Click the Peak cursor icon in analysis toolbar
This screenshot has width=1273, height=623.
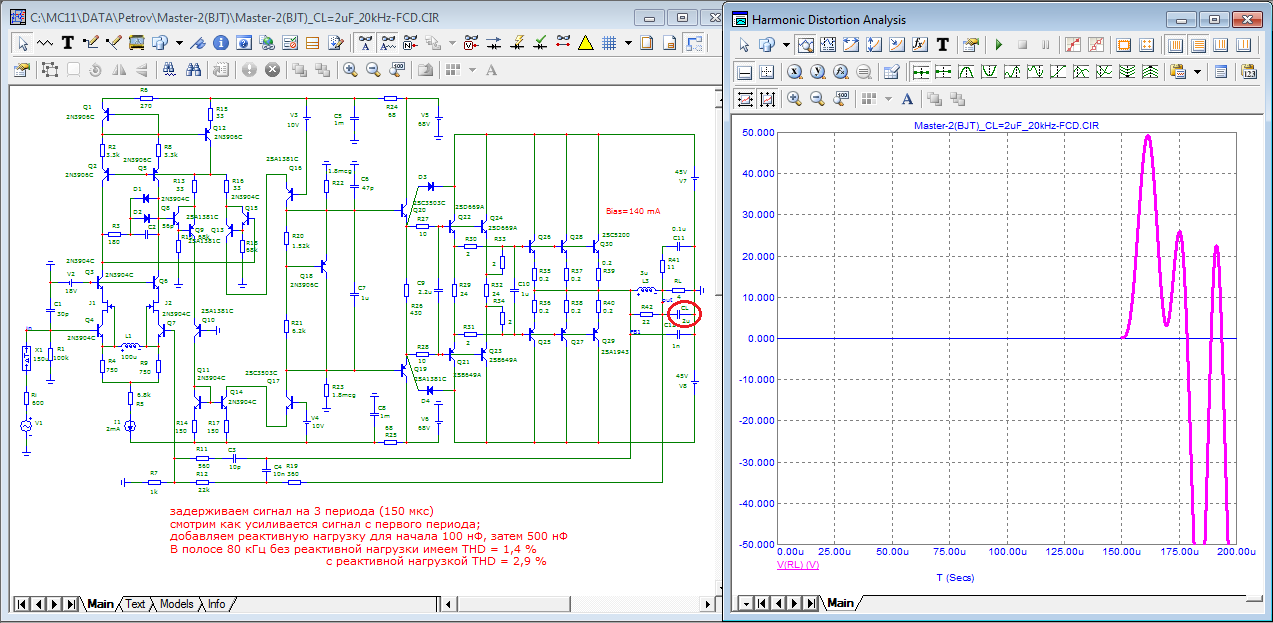coord(966,73)
